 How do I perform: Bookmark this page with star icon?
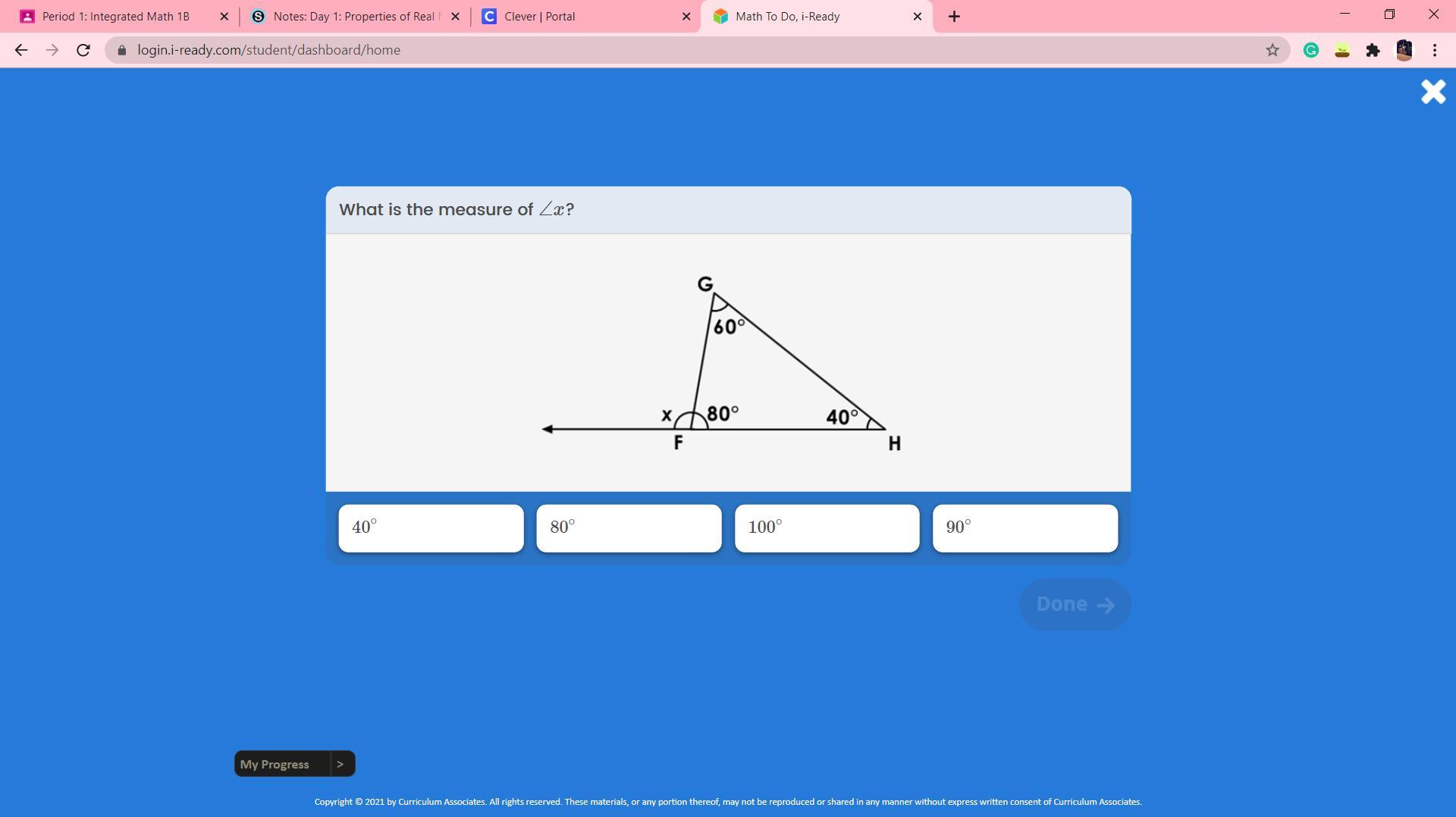(1272, 50)
